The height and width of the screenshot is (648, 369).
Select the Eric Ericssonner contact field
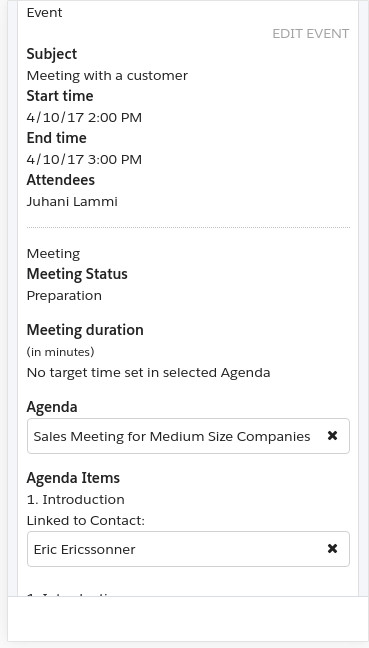(x=188, y=549)
